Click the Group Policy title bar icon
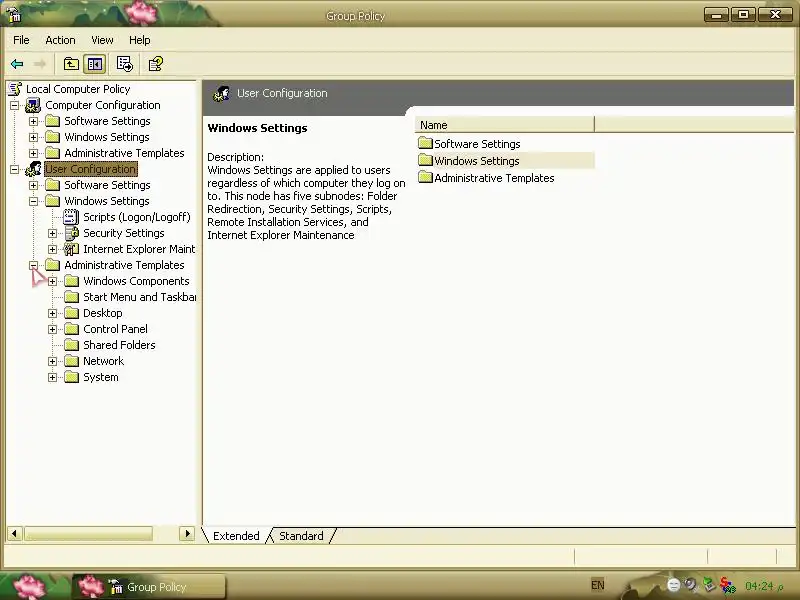 coord(14,16)
